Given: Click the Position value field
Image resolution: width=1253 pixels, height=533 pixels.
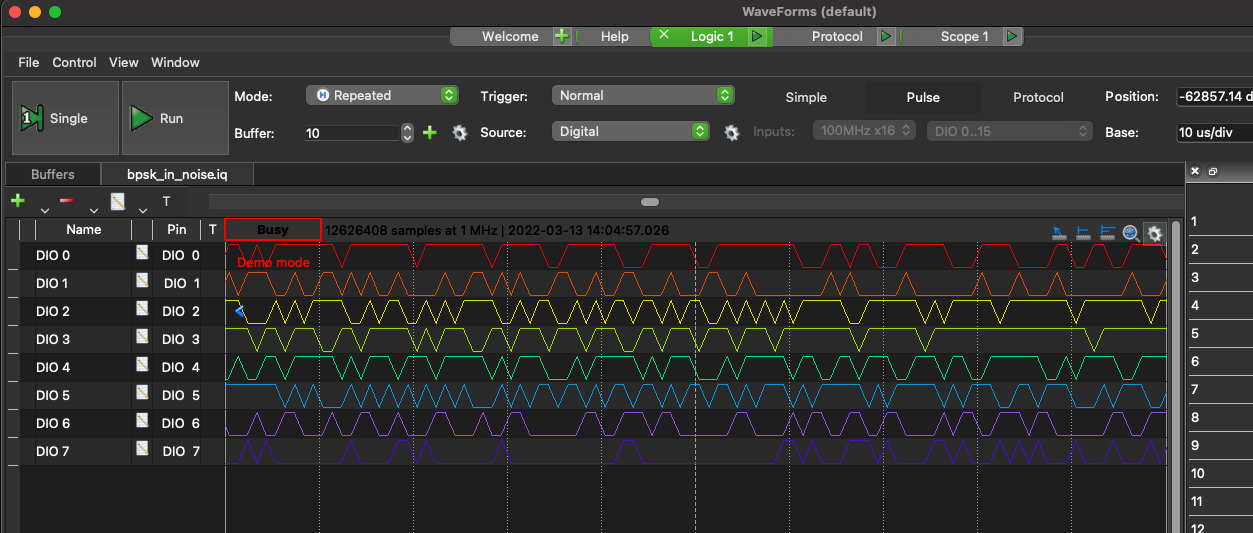Looking at the screenshot, I should pyautogui.click(x=1215, y=96).
